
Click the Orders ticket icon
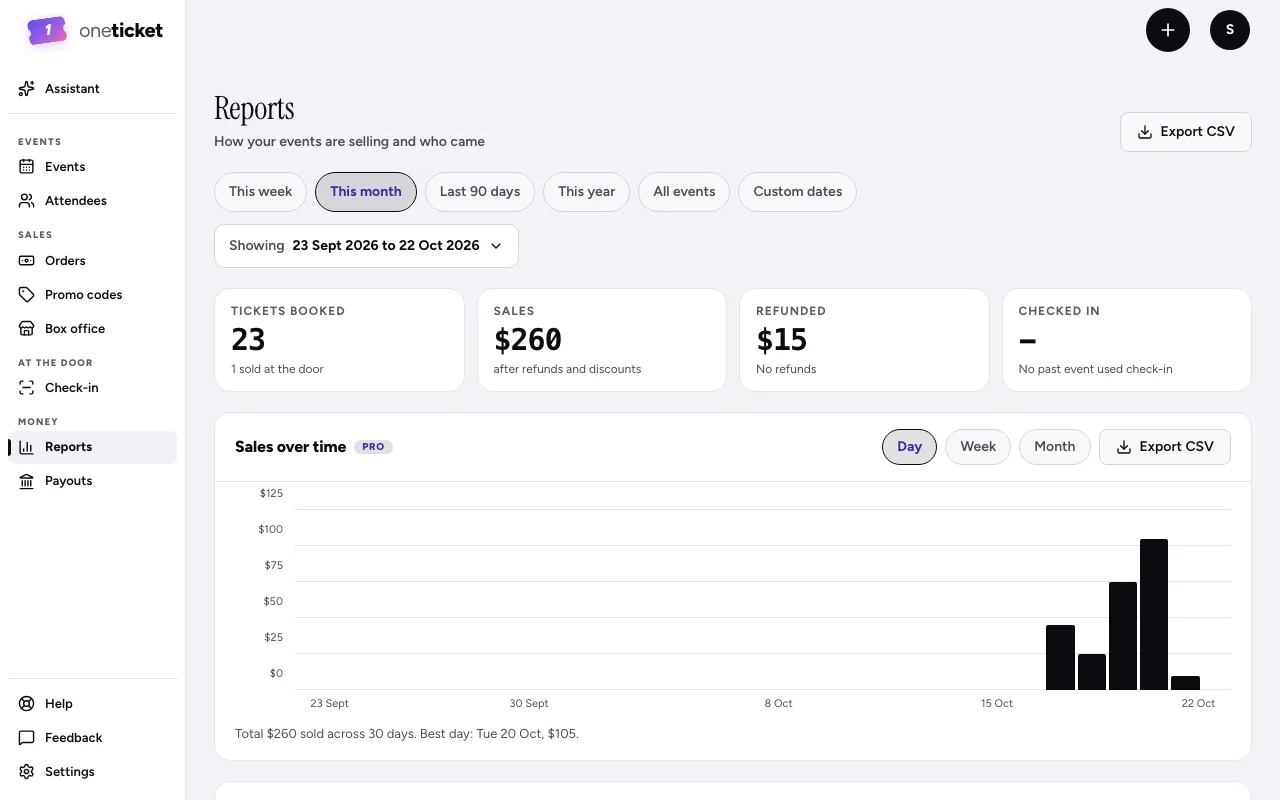27,261
